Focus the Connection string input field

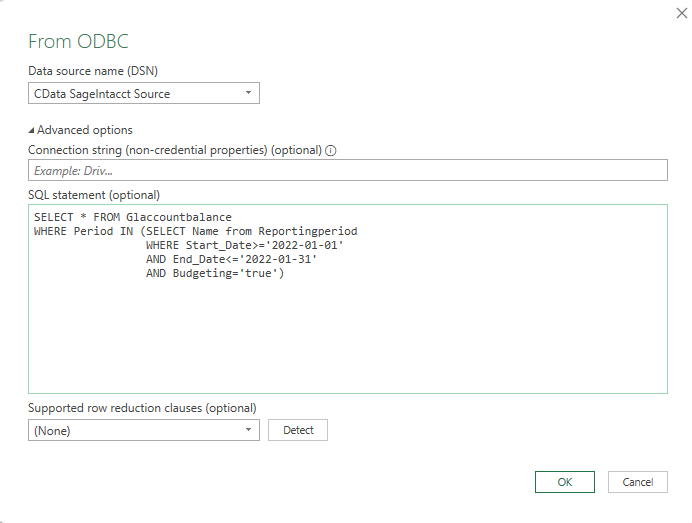click(348, 170)
